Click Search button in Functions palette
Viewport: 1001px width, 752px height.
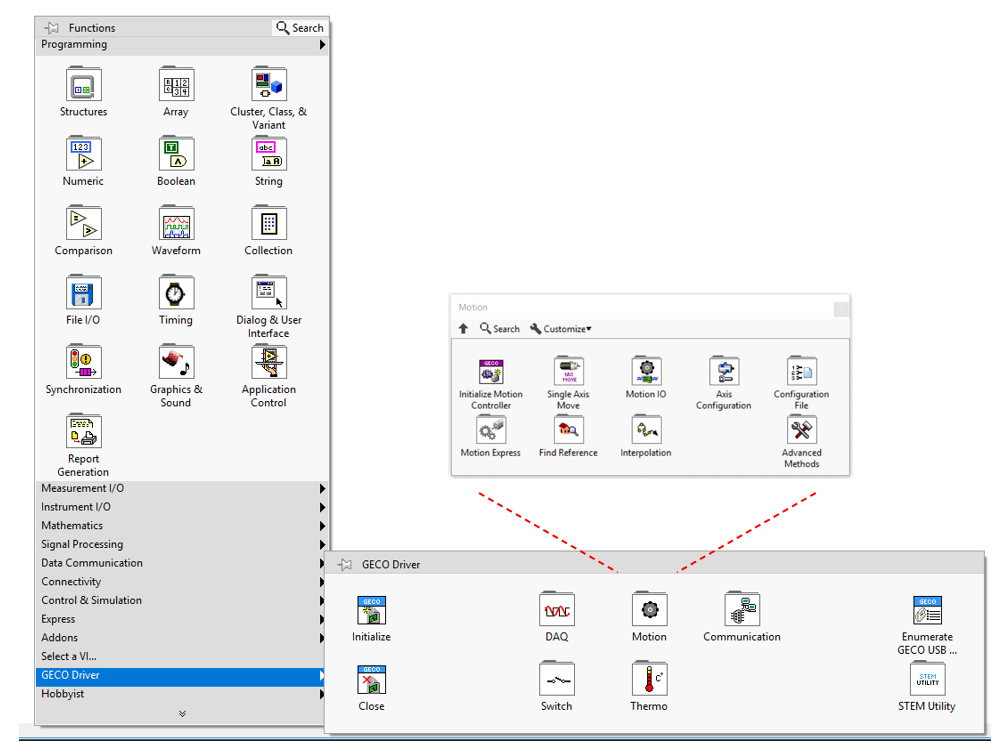pyautogui.click(x=300, y=28)
